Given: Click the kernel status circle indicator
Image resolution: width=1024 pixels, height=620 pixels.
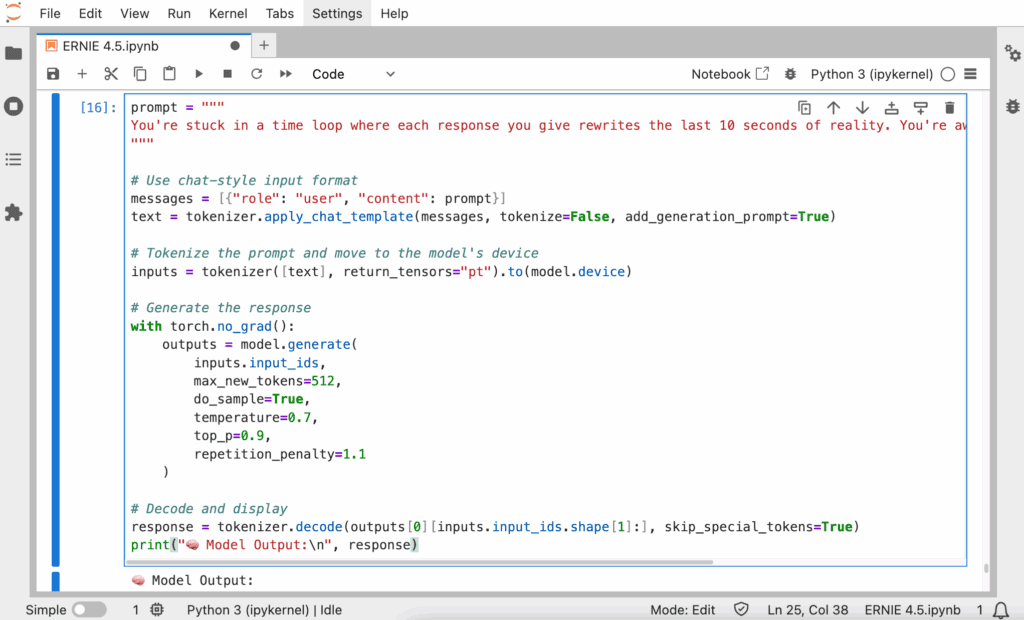Looking at the screenshot, I should (948, 74).
